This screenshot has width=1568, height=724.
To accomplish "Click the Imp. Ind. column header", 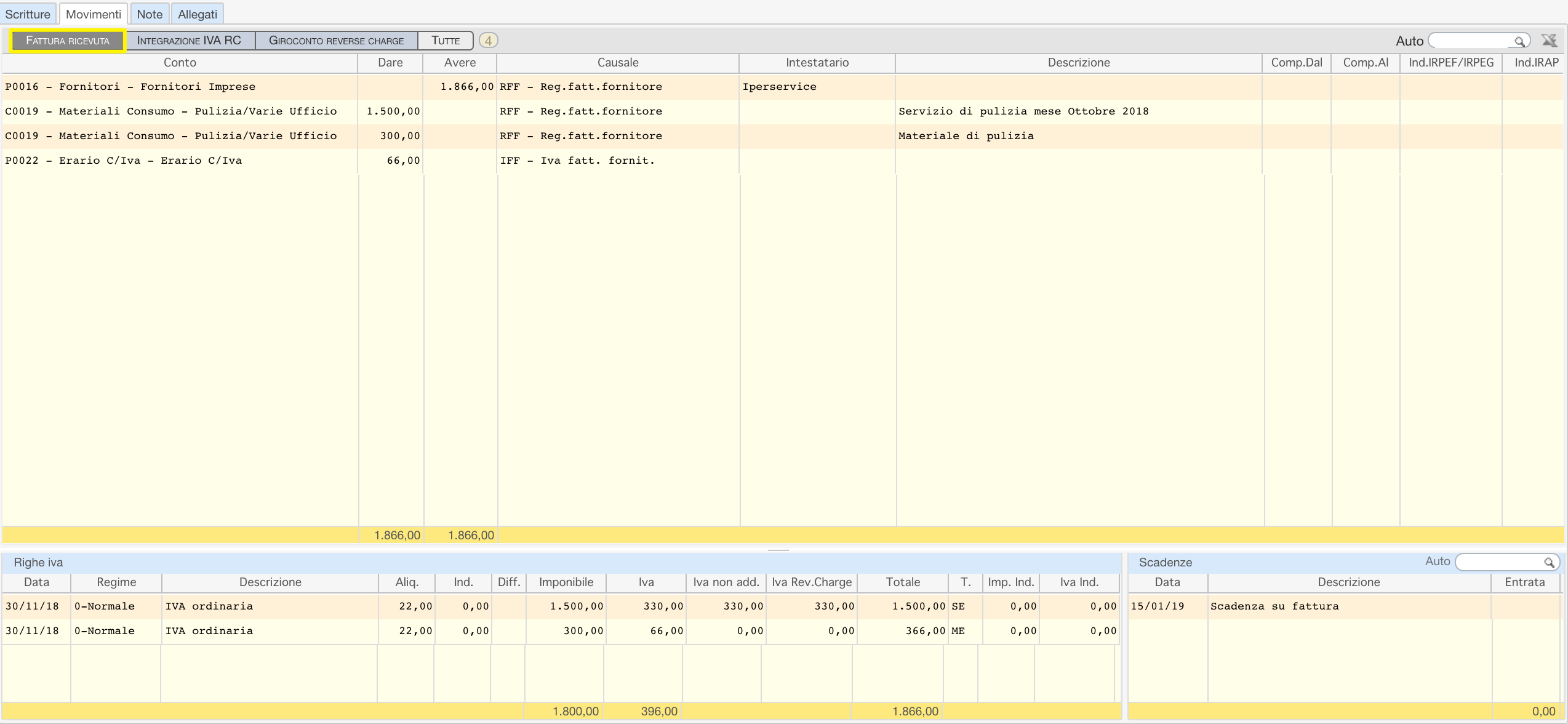I will coord(1011,582).
